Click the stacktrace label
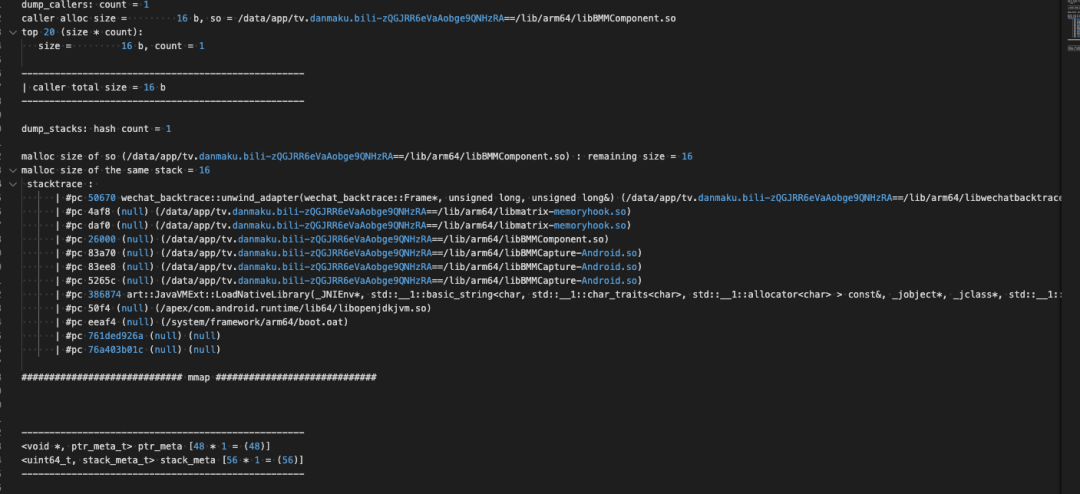The height and width of the screenshot is (494, 1080). [59, 184]
